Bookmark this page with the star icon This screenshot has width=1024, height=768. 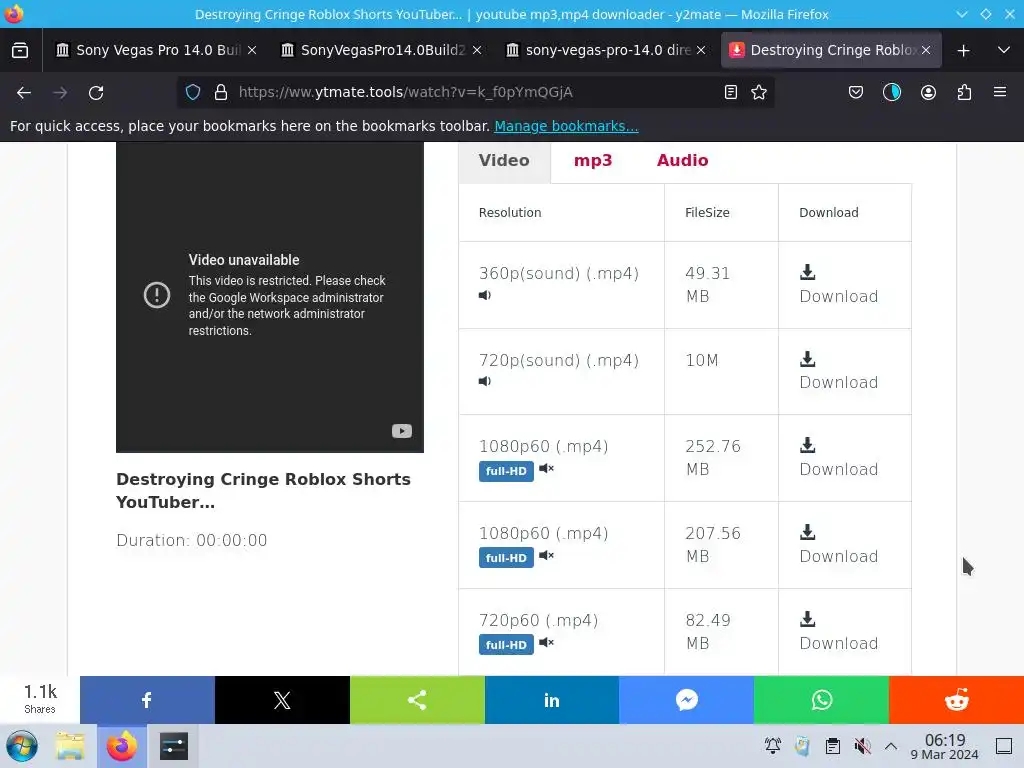(759, 92)
